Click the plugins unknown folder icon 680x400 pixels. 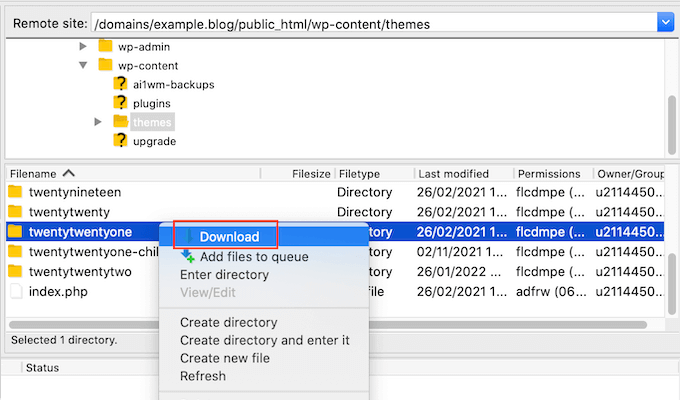121,103
